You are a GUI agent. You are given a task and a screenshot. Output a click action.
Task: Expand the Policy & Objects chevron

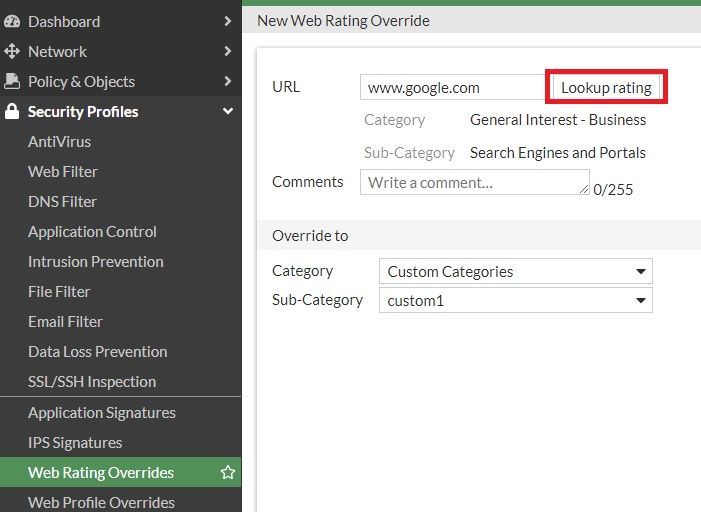click(x=228, y=81)
